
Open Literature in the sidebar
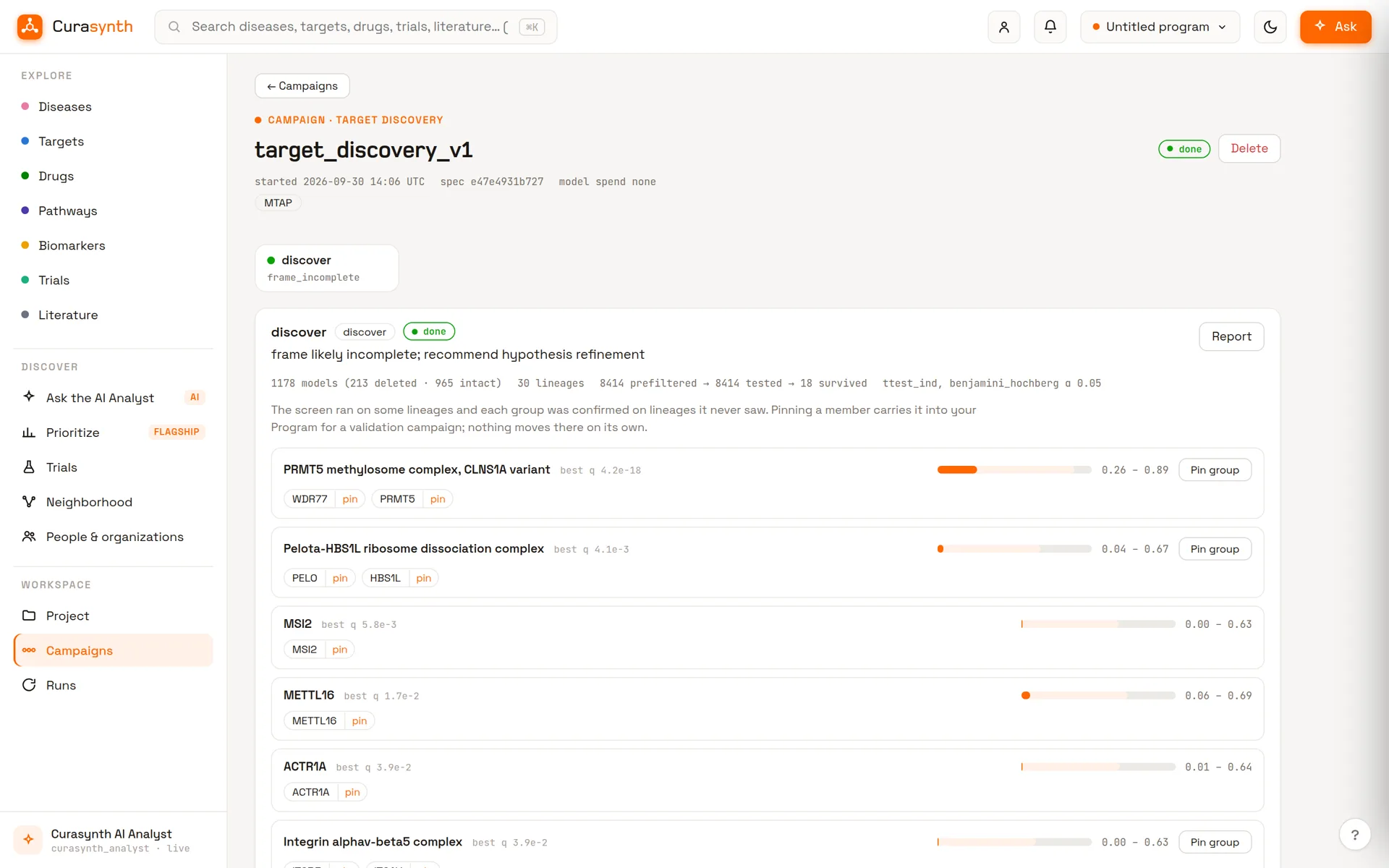[68, 315]
